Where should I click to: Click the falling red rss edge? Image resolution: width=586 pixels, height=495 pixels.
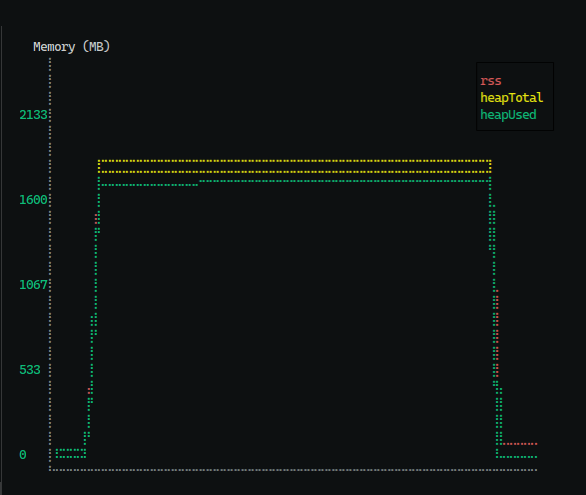(497, 332)
